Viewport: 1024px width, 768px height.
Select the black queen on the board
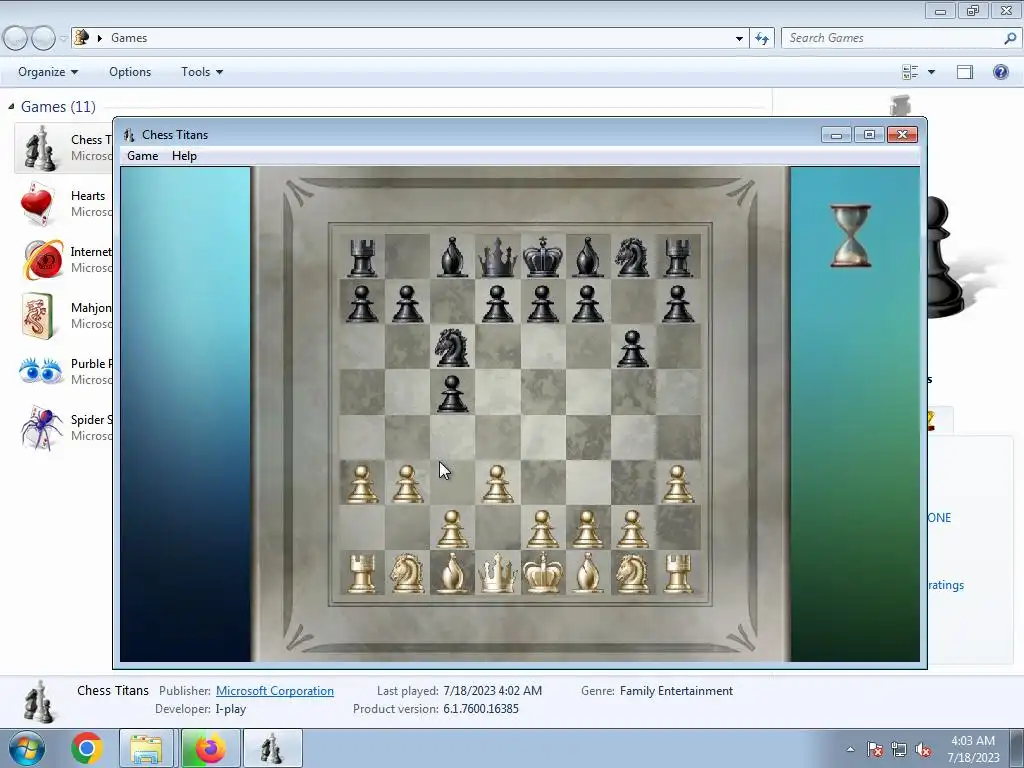[498, 257]
